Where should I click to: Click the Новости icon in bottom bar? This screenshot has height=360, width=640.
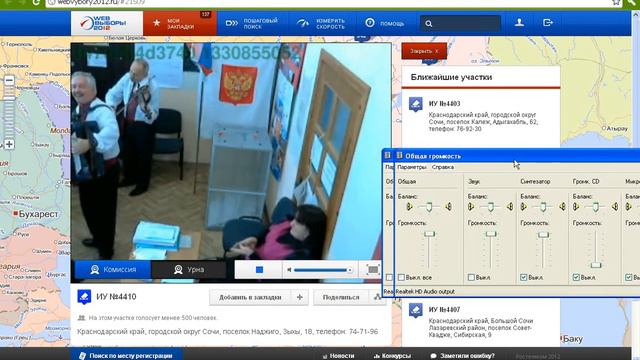pos(325,356)
